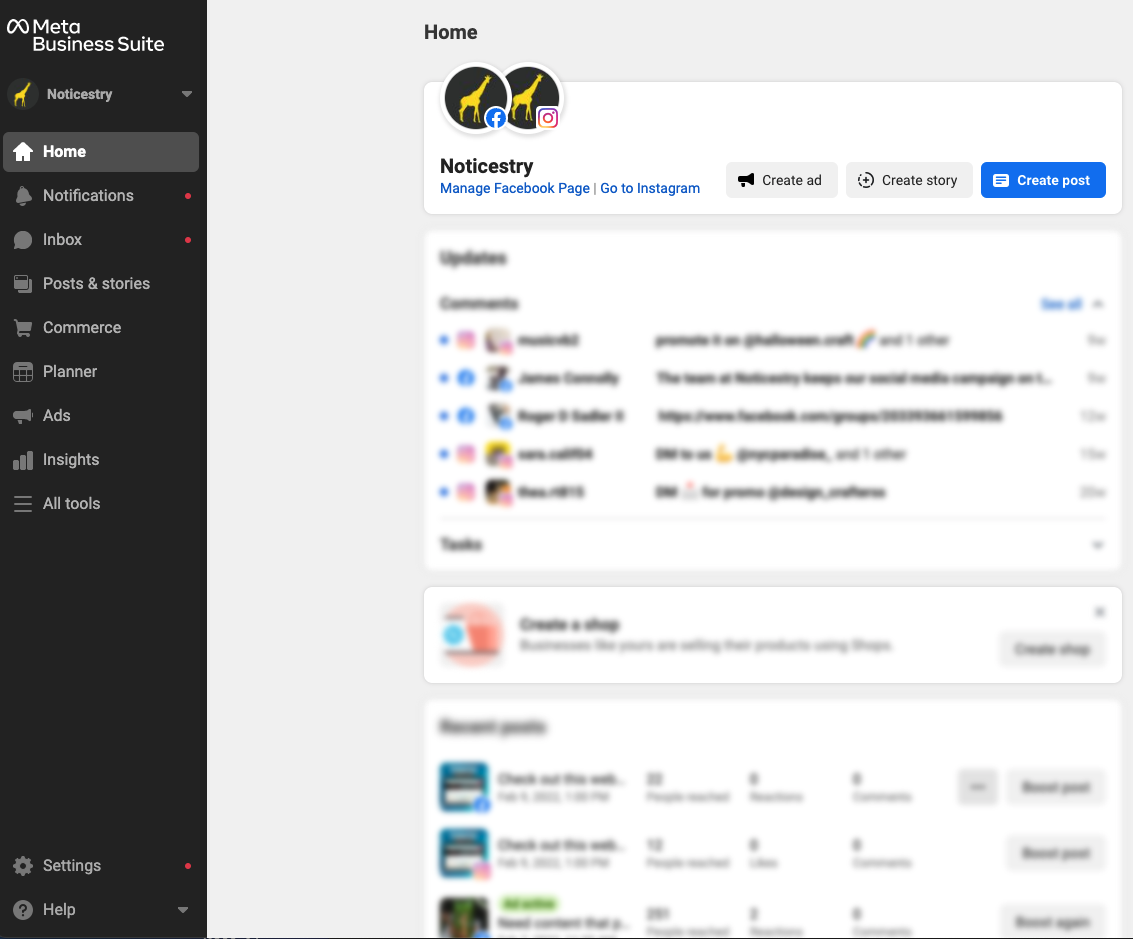Click the Home house icon in sidebar
Image resolution: width=1133 pixels, height=939 pixels.
coord(23,152)
